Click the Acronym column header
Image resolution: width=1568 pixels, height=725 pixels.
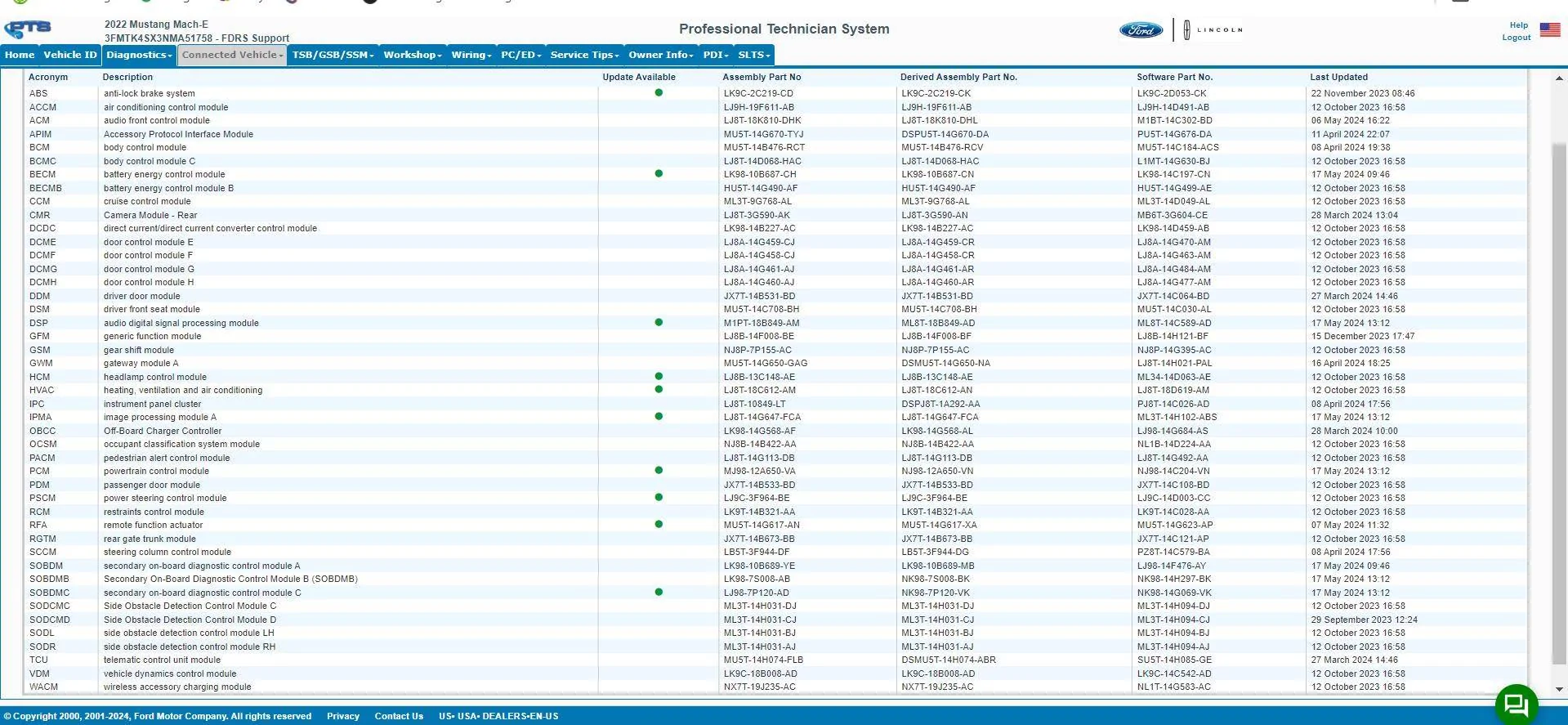(48, 77)
